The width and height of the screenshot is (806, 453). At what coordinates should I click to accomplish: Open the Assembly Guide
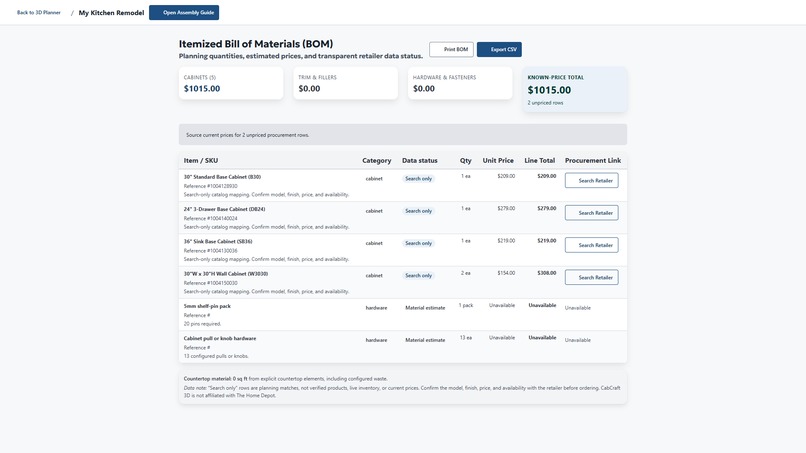184,12
